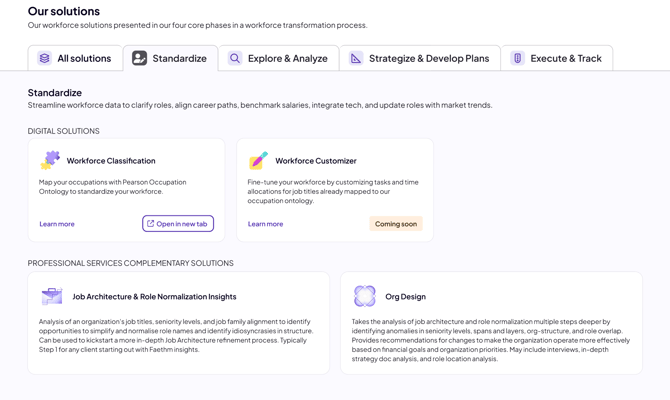Click the Job Architecture insights icon
This screenshot has width=670, height=400.
click(52, 296)
